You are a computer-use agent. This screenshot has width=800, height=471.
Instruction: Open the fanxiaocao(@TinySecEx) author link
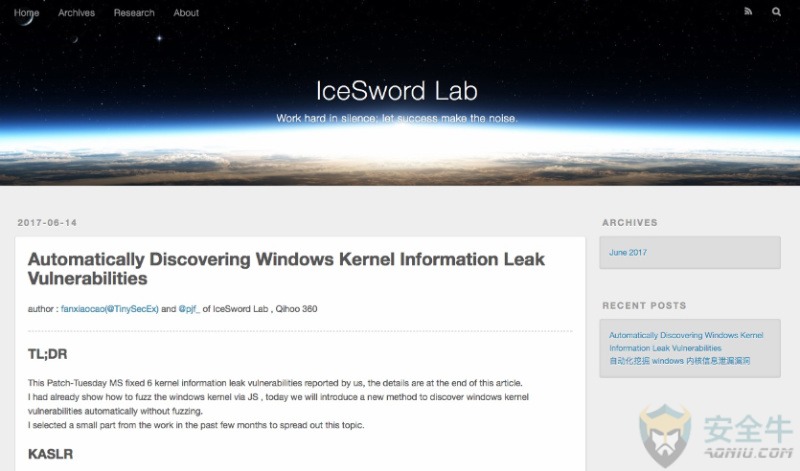click(110, 309)
